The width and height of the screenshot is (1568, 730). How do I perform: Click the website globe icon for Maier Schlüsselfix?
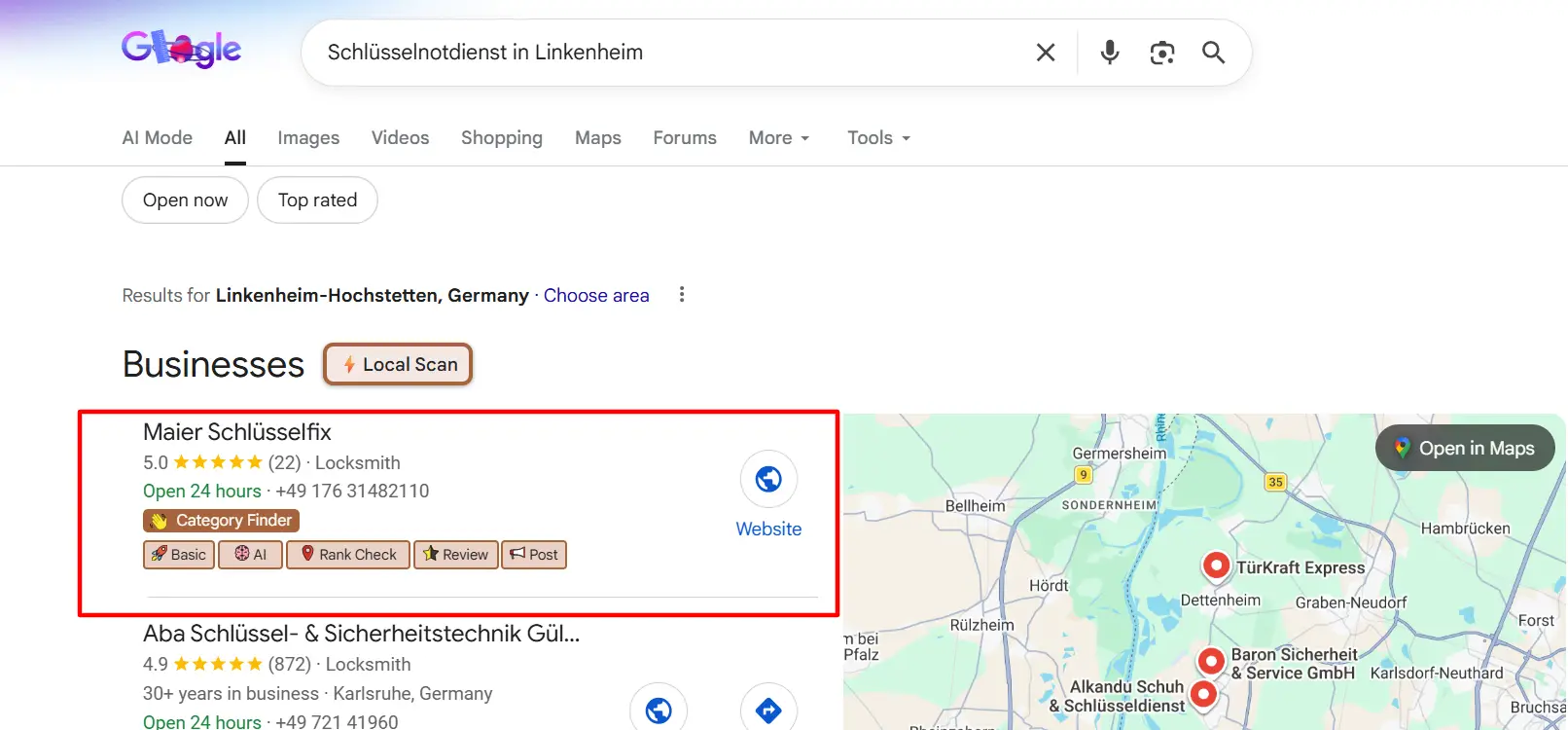point(768,479)
